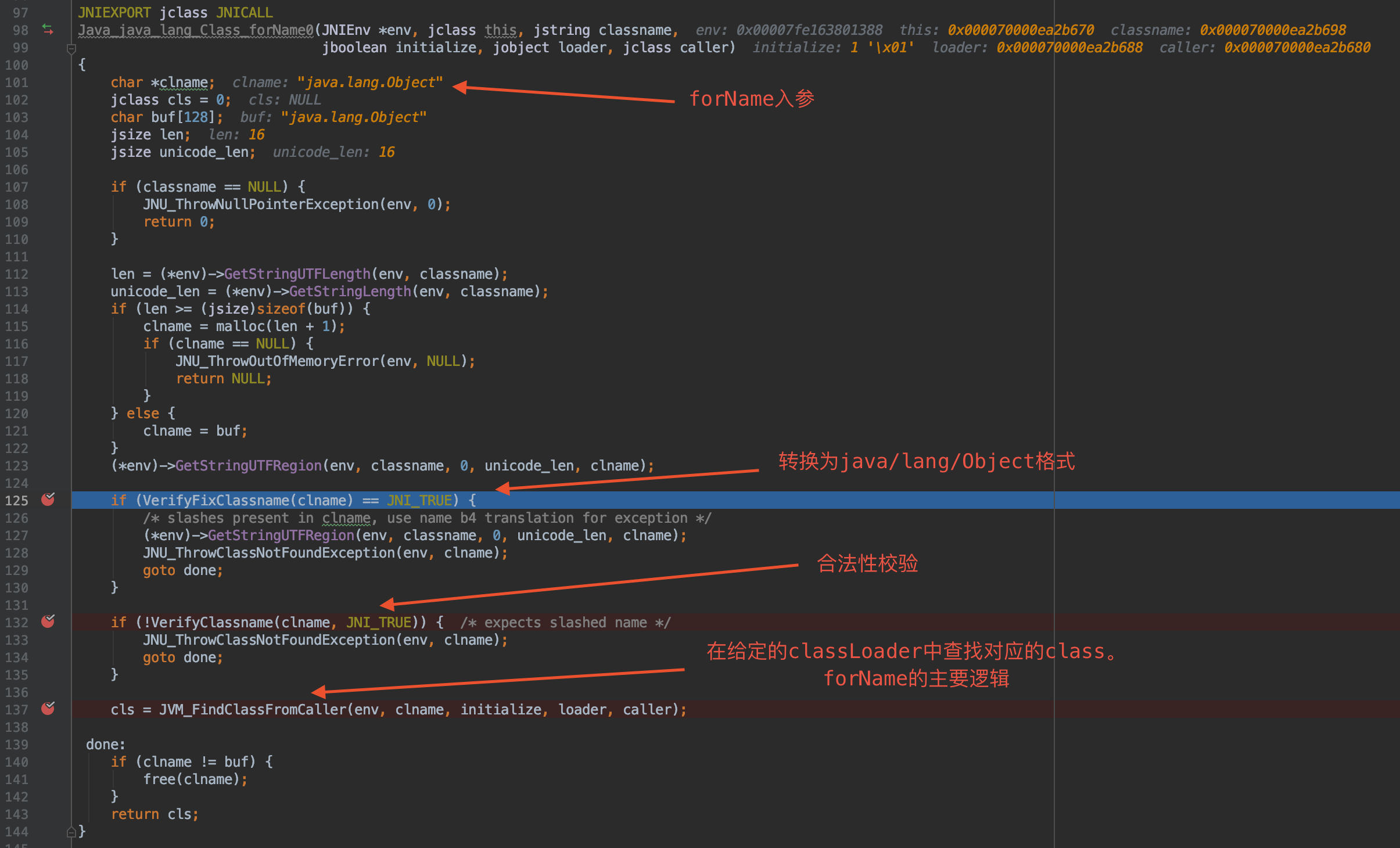The width and height of the screenshot is (1400, 848).
Task: Toggle the breakpoint on line 125
Action: (x=48, y=500)
